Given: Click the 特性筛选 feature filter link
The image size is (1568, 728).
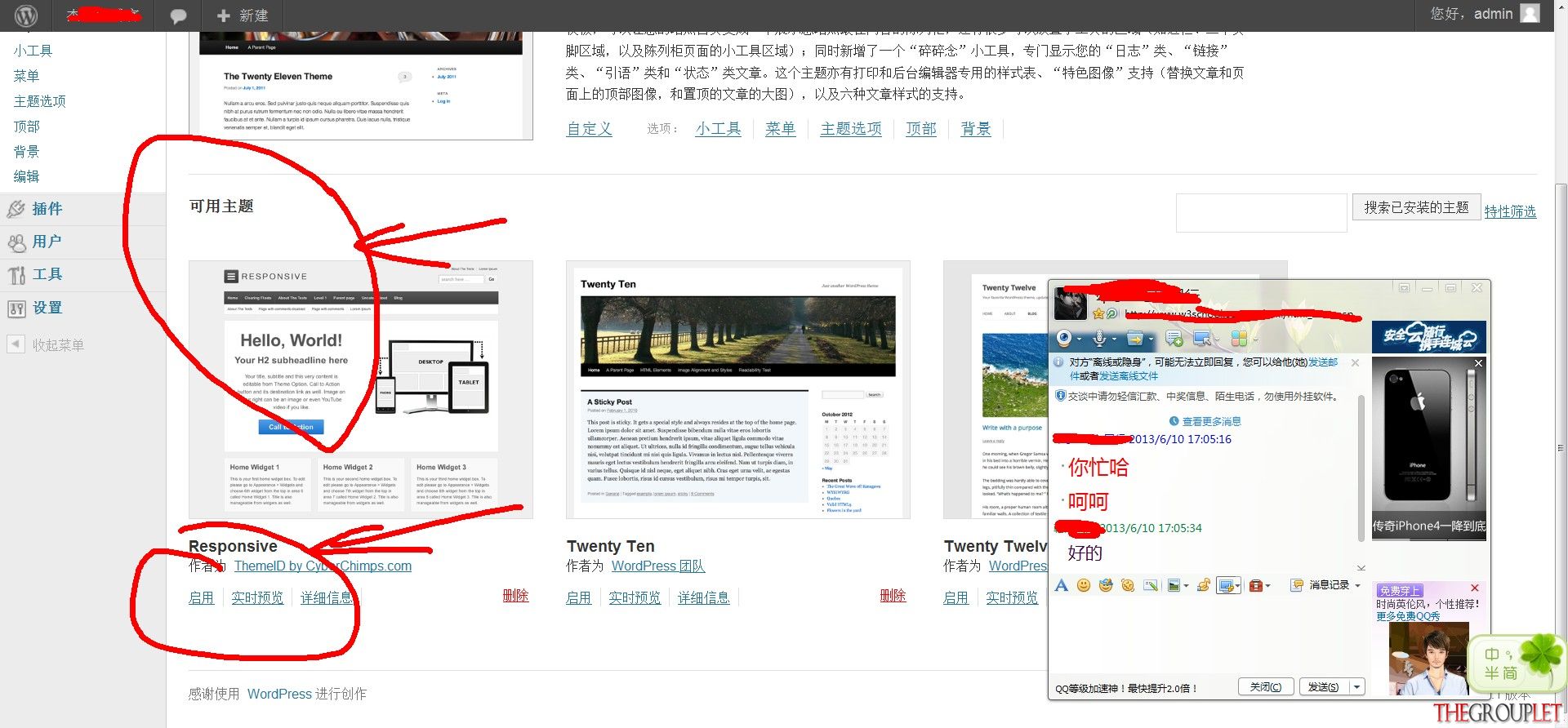Looking at the screenshot, I should tap(1510, 211).
